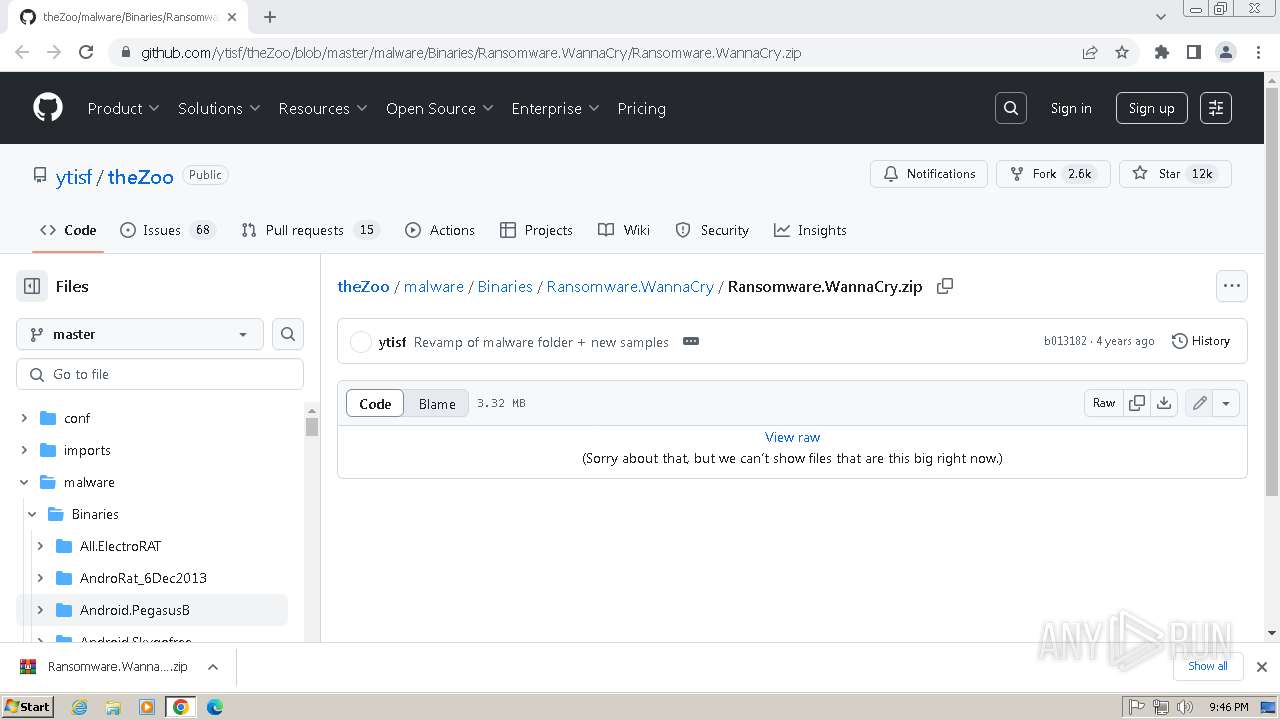Open the more file actions ellipsis button
Viewport: 1280px width, 720px height.
click(1231, 286)
